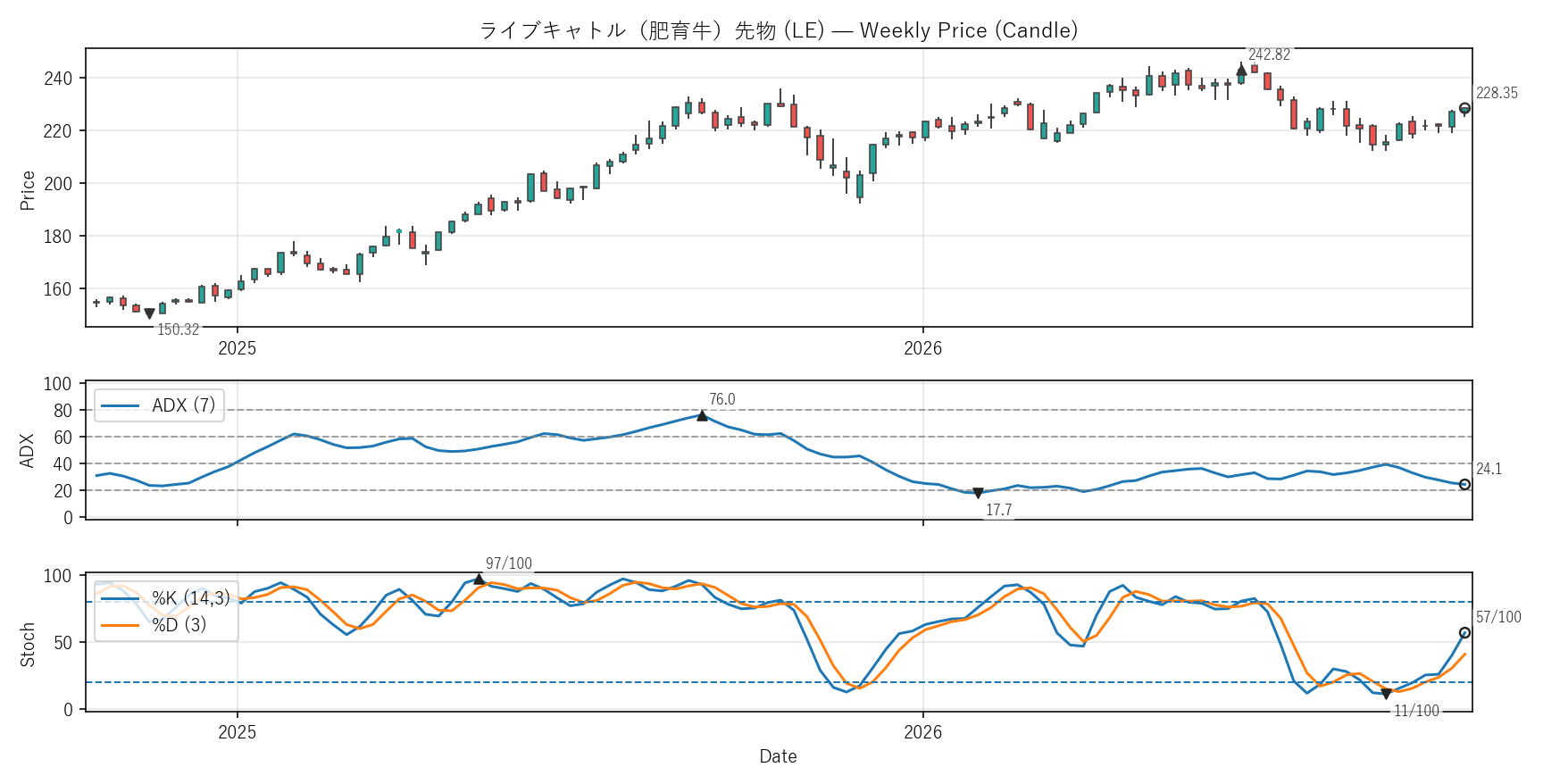Click the price low triangle marker
Image resolution: width=1543 pixels, height=784 pixels.
(150, 314)
